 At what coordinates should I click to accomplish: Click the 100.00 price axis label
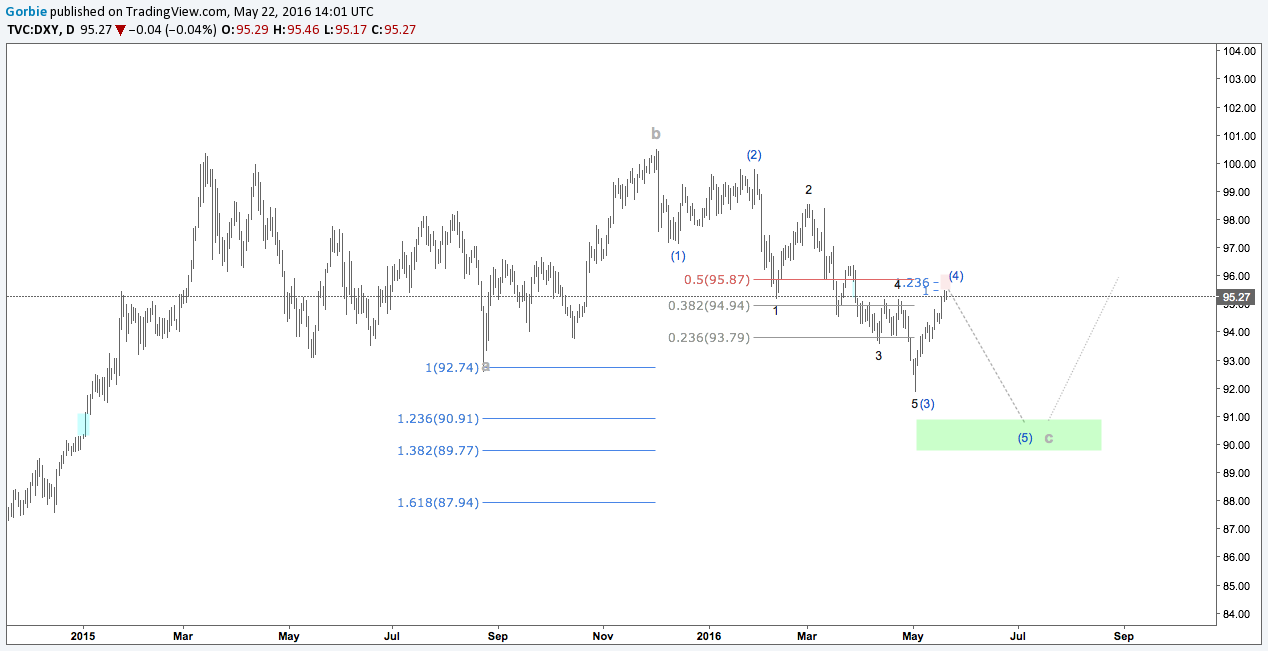point(1238,164)
